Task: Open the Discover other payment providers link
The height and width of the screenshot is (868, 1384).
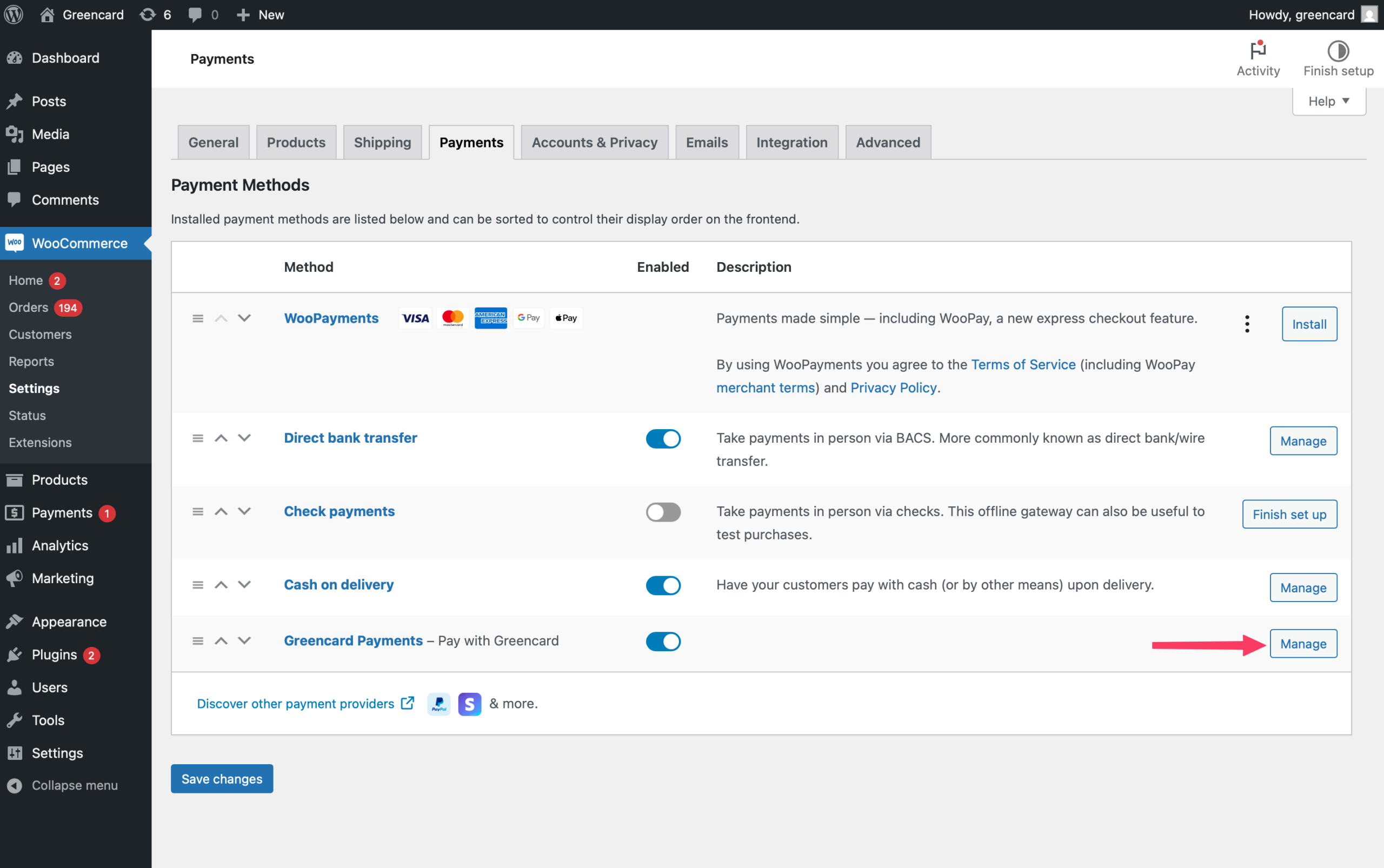Action: click(x=295, y=703)
